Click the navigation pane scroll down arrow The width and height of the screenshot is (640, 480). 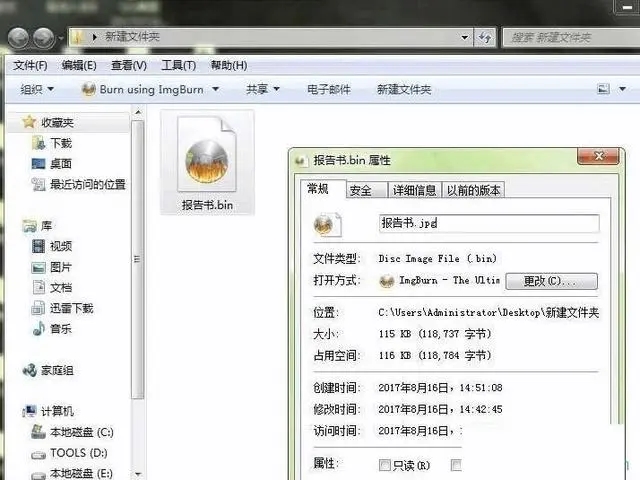[138, 474]
